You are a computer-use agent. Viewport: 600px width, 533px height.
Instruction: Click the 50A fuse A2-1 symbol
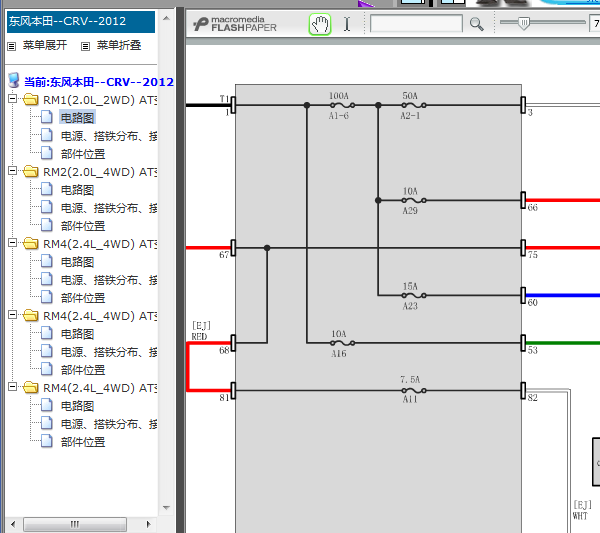(414, 105)
